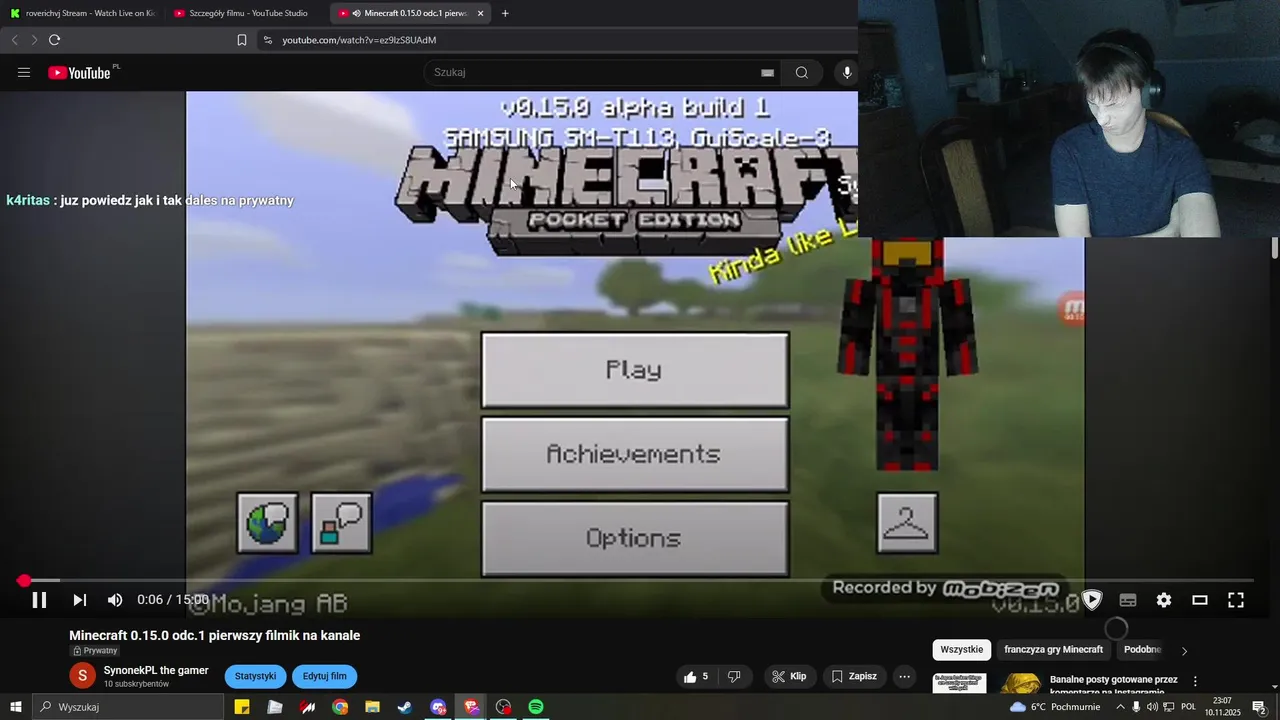Open the weather widget 6°C Pochmurnie
The image size is (1280, 720).
[1055, 707]
